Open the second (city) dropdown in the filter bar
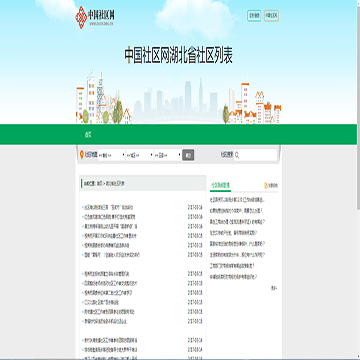Image resolution: width=360 pixels, height=360 pixels. (139, 155)
